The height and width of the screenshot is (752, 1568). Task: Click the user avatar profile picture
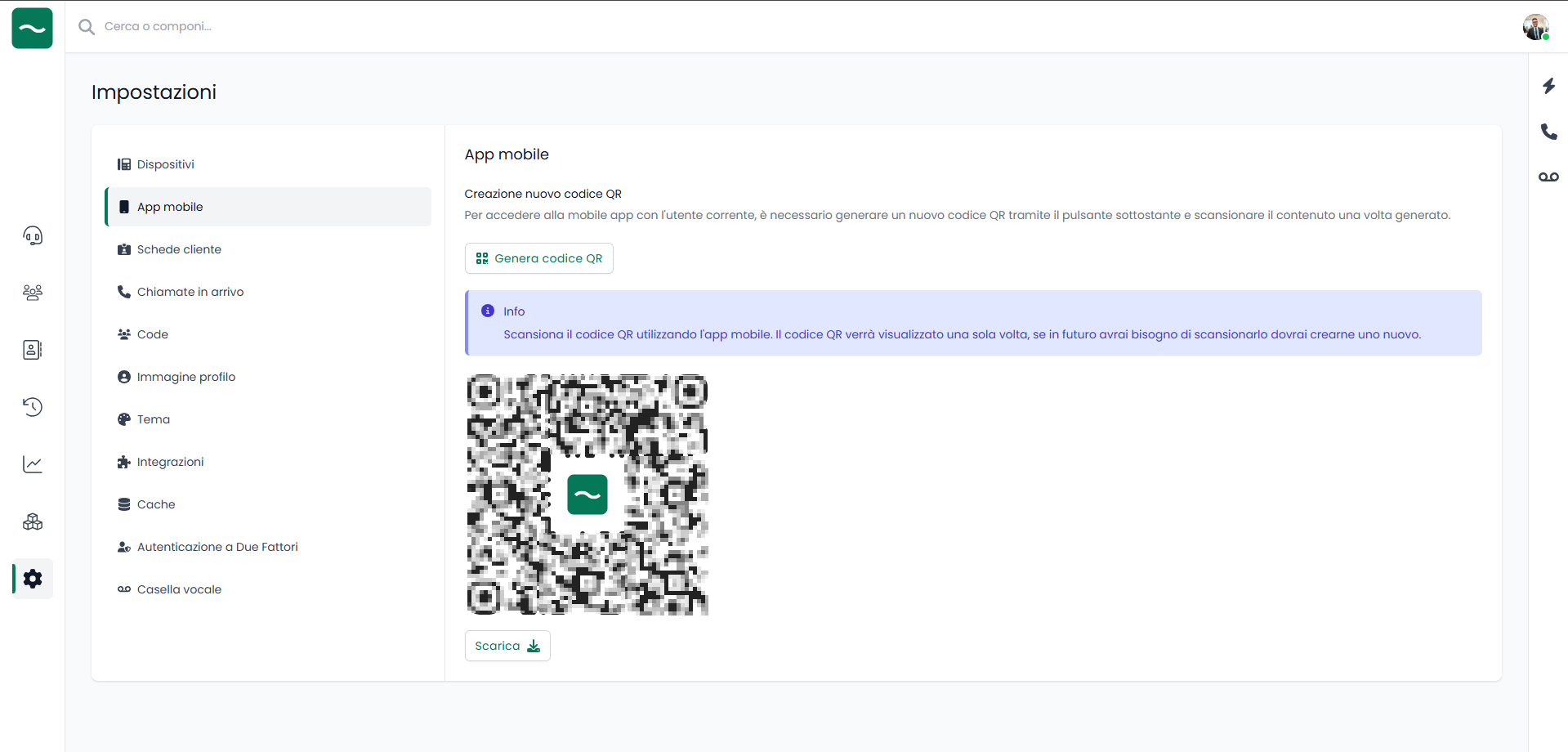(1535, 27)
